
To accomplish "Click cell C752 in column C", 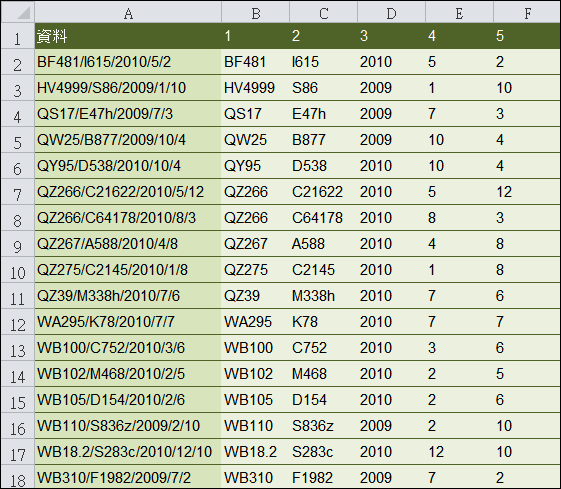I will pyautogui.click(x=323, y=348).
